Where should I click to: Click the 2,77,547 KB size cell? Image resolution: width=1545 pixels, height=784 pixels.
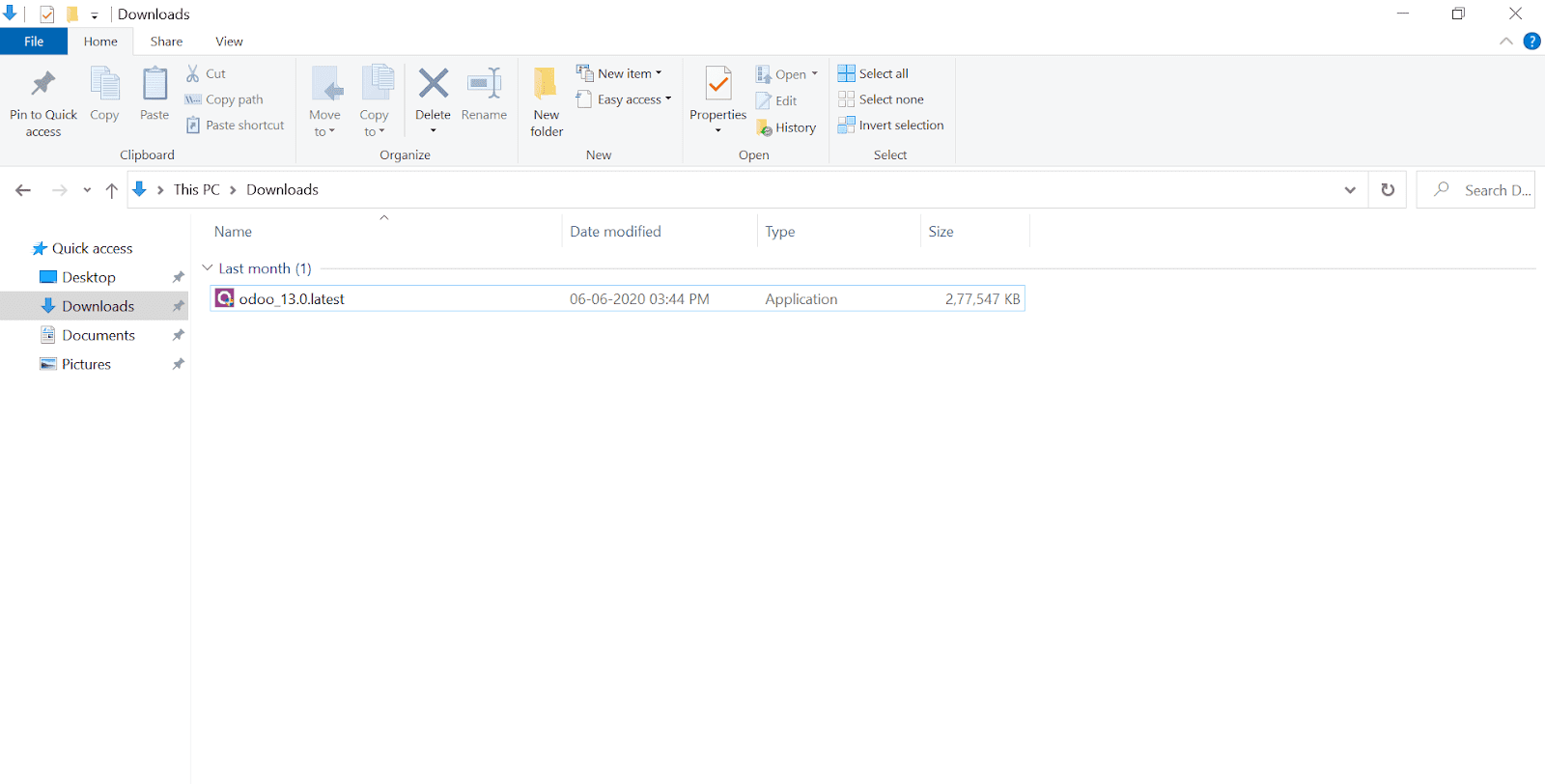pyautogui.click(x=982, y=299)
